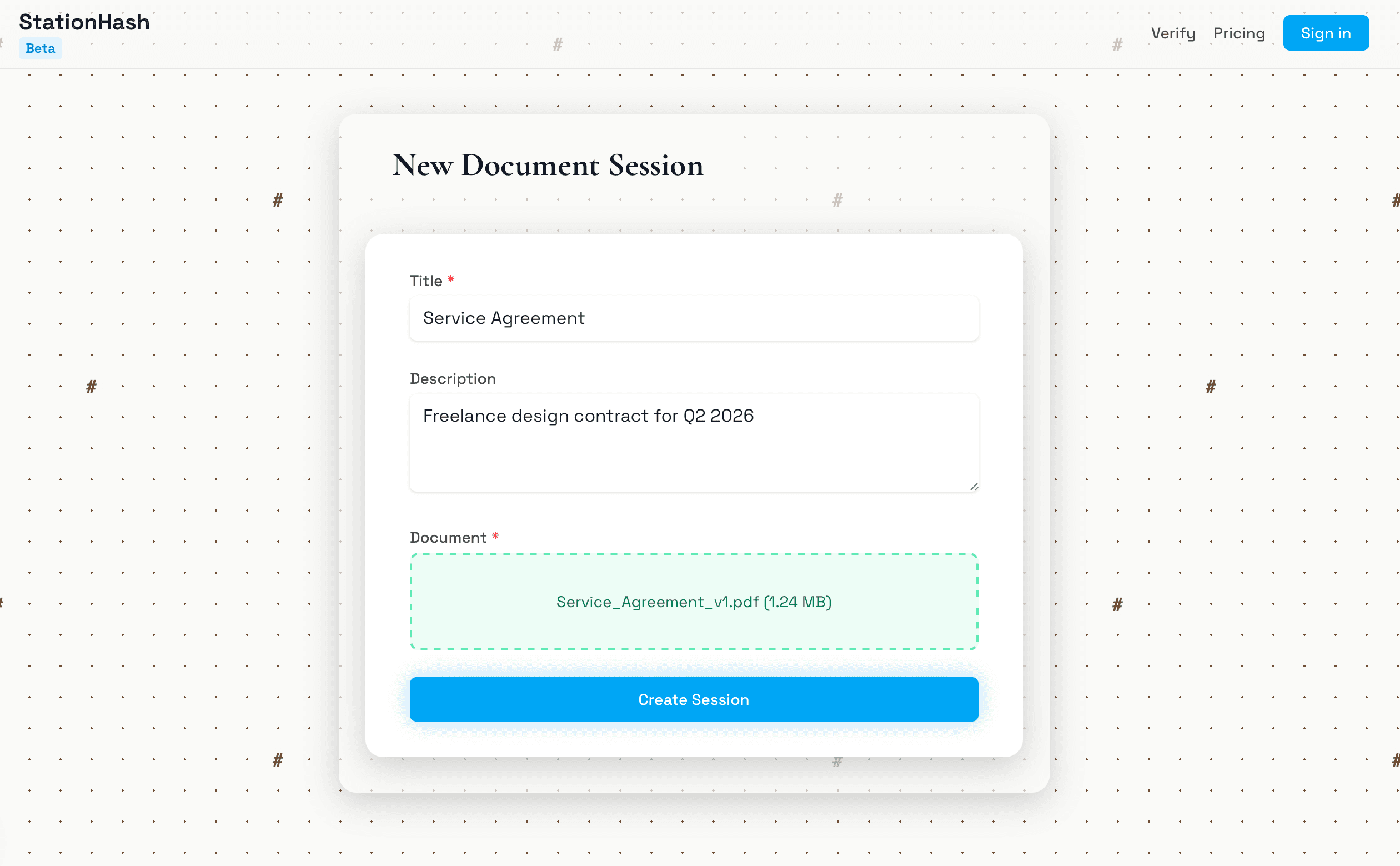Click the Beta badge under the logo
Image resolution: width=1400 pixels, height=866 pixels.
click(40, 49)
